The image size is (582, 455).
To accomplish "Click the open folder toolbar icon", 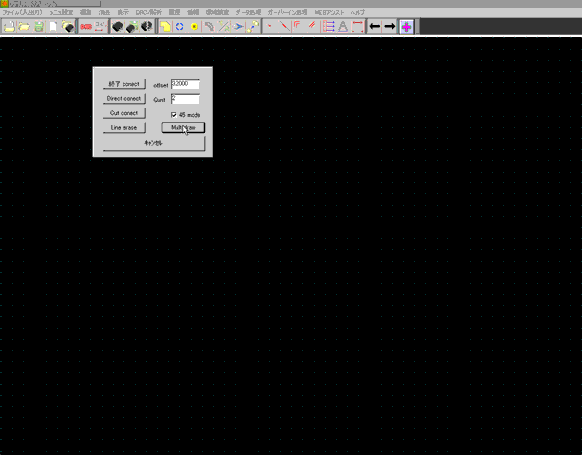I will (x=24, y=27).
